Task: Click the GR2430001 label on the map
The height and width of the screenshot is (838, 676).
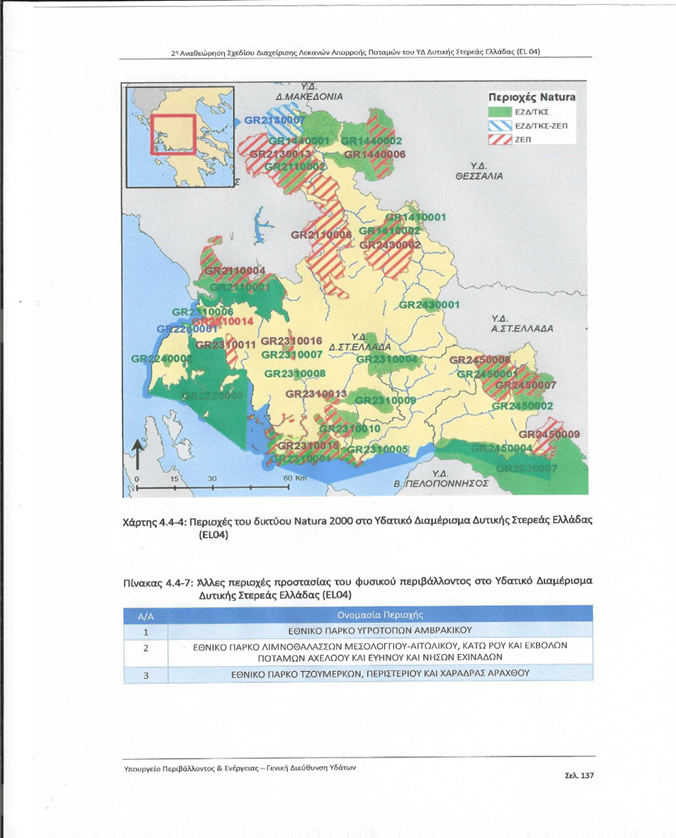Action: click(430, 304)
